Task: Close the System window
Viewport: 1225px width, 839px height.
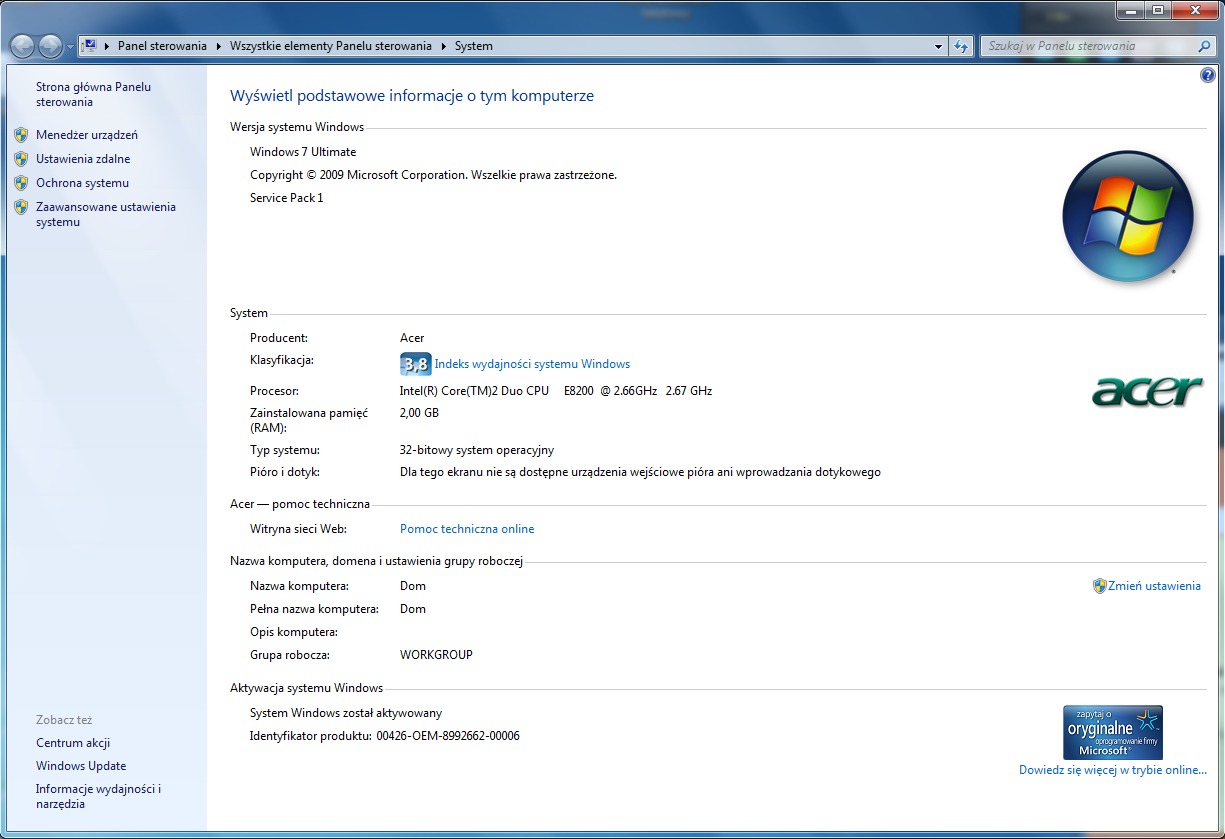Action: tap(1194, 10)
